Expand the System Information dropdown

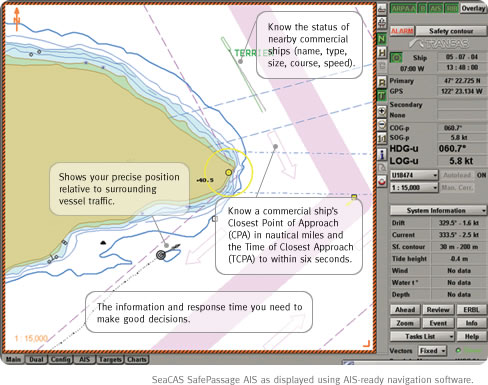point(438,210)
